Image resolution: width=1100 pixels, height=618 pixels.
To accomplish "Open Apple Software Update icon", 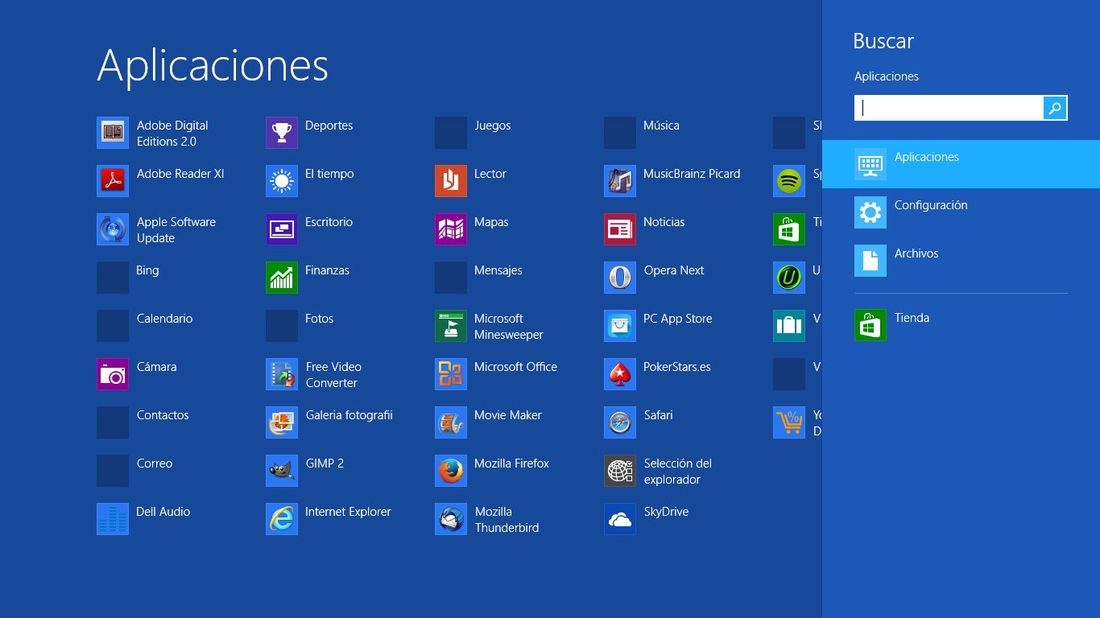I will pos(112,229).
